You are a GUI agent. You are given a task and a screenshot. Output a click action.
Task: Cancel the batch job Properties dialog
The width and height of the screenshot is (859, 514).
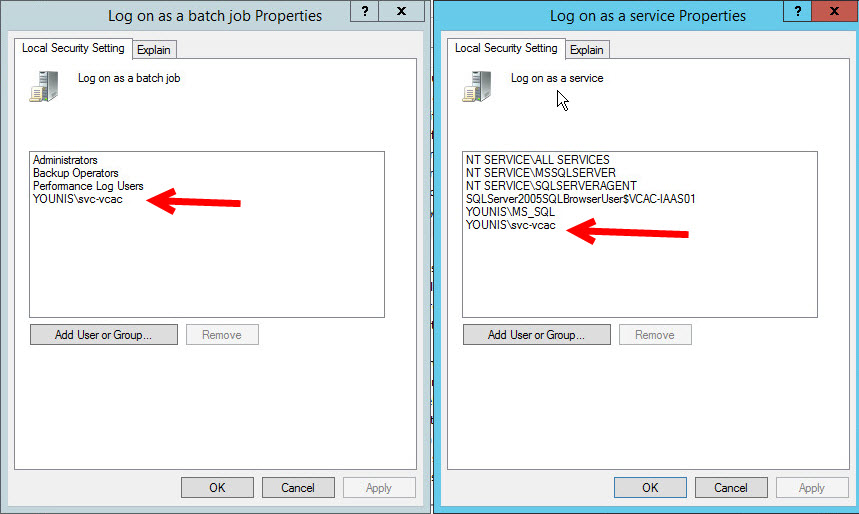298,488
